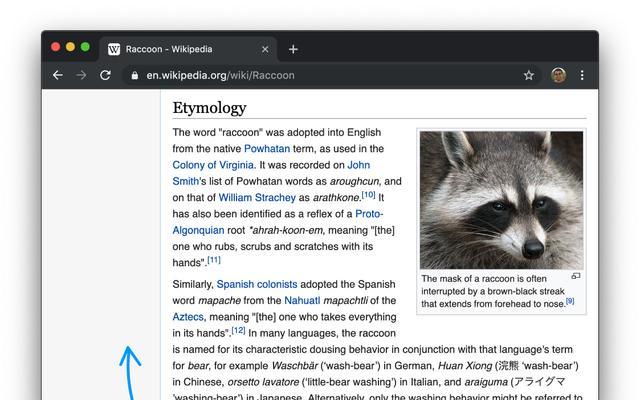Open the Chrome profile avatar

tap(558, 75)
